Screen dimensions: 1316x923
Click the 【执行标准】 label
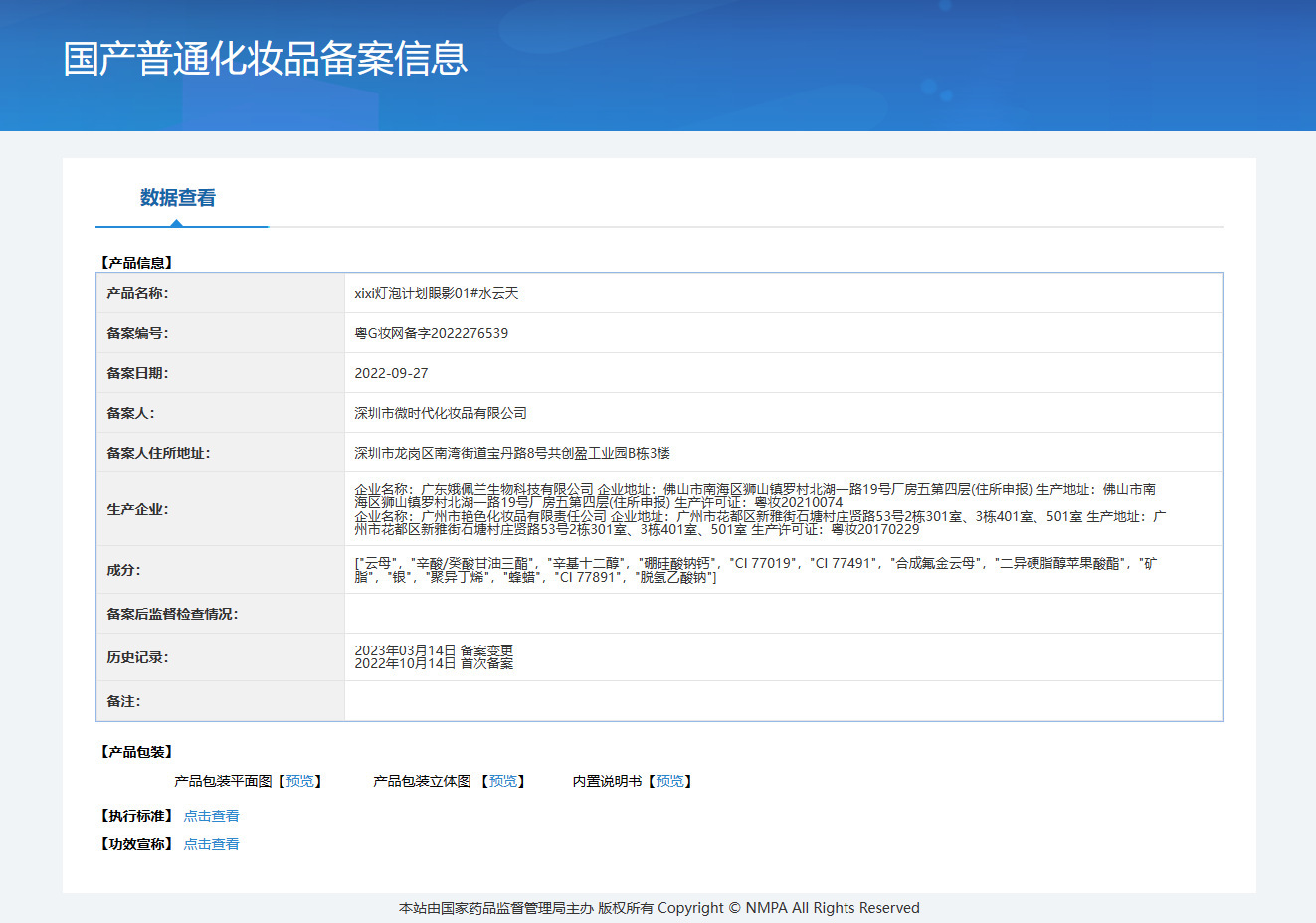coord(137,816)
